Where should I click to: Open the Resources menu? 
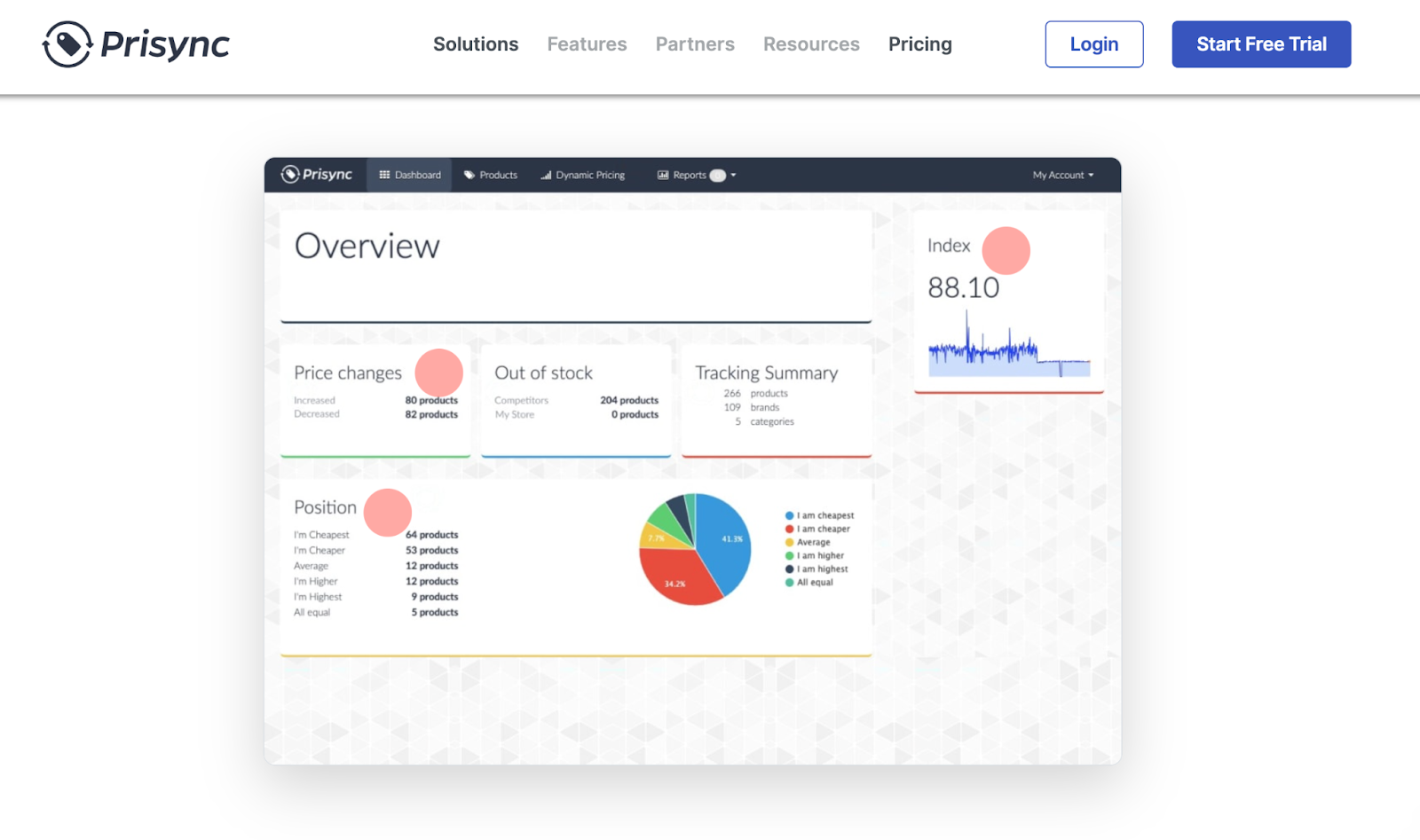click(x=811, y=44)
